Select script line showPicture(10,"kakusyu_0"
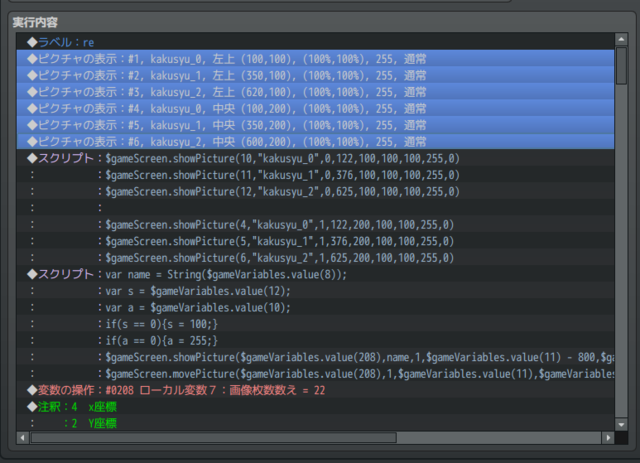The width and height of the screenshot is (640, 463). point(315,158)
